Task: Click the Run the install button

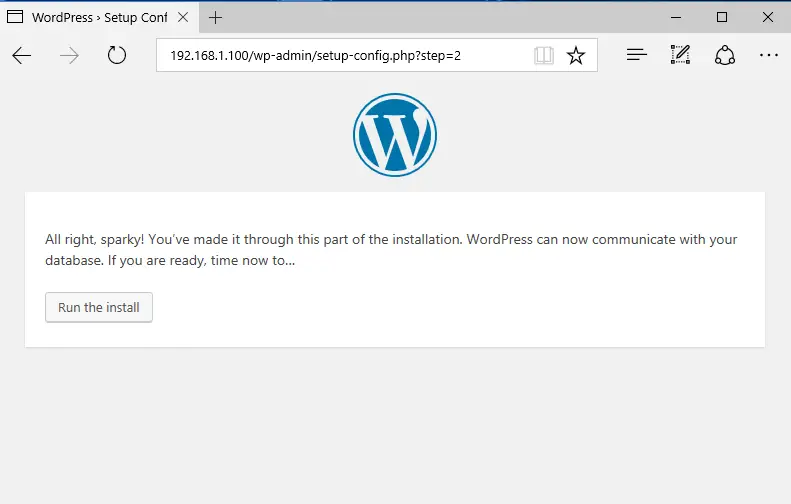Action: point(99,307)
